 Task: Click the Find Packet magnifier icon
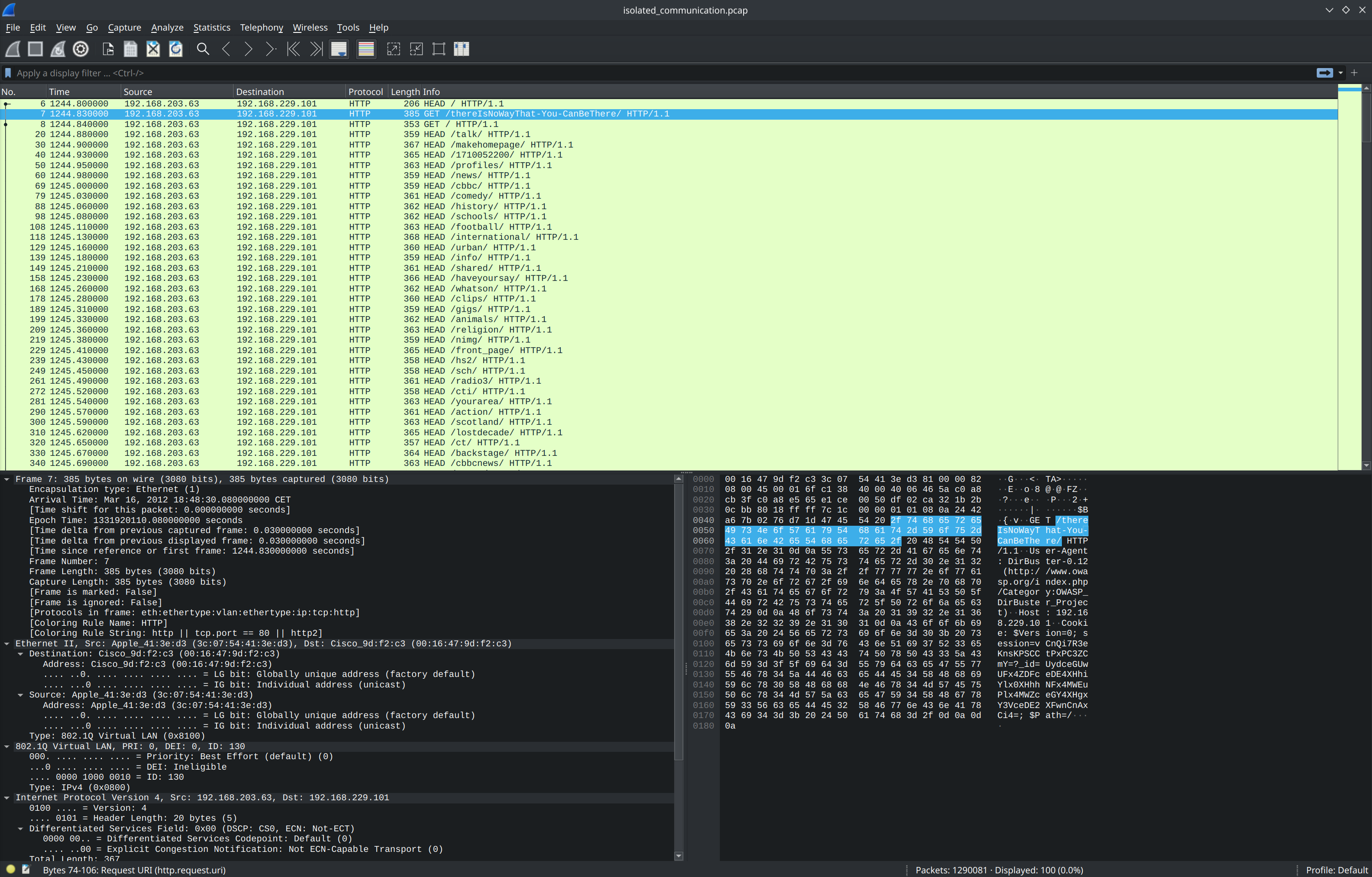click(x=203, y=49)
